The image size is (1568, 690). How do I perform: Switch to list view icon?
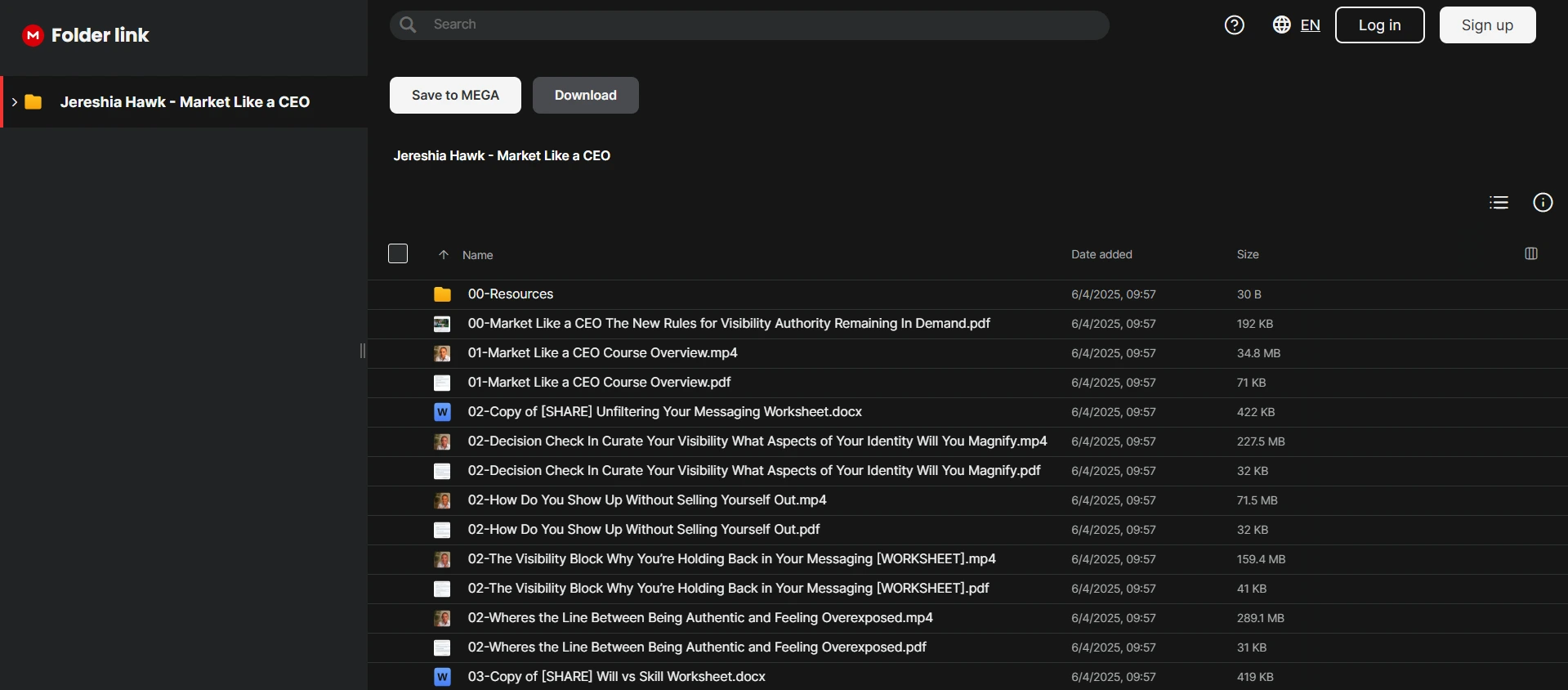(1499, 203)
